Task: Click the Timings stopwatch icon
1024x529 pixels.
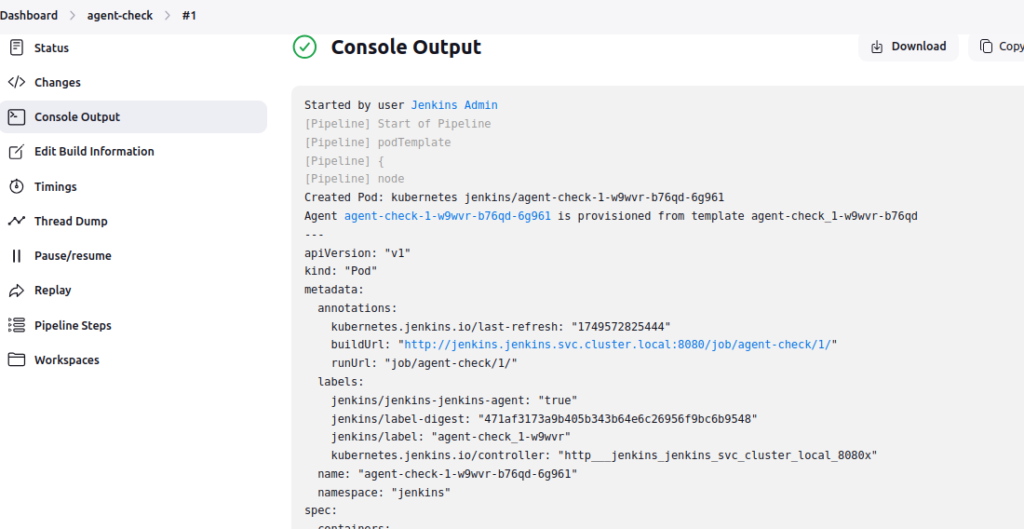Action: click(x=16, y=186)
